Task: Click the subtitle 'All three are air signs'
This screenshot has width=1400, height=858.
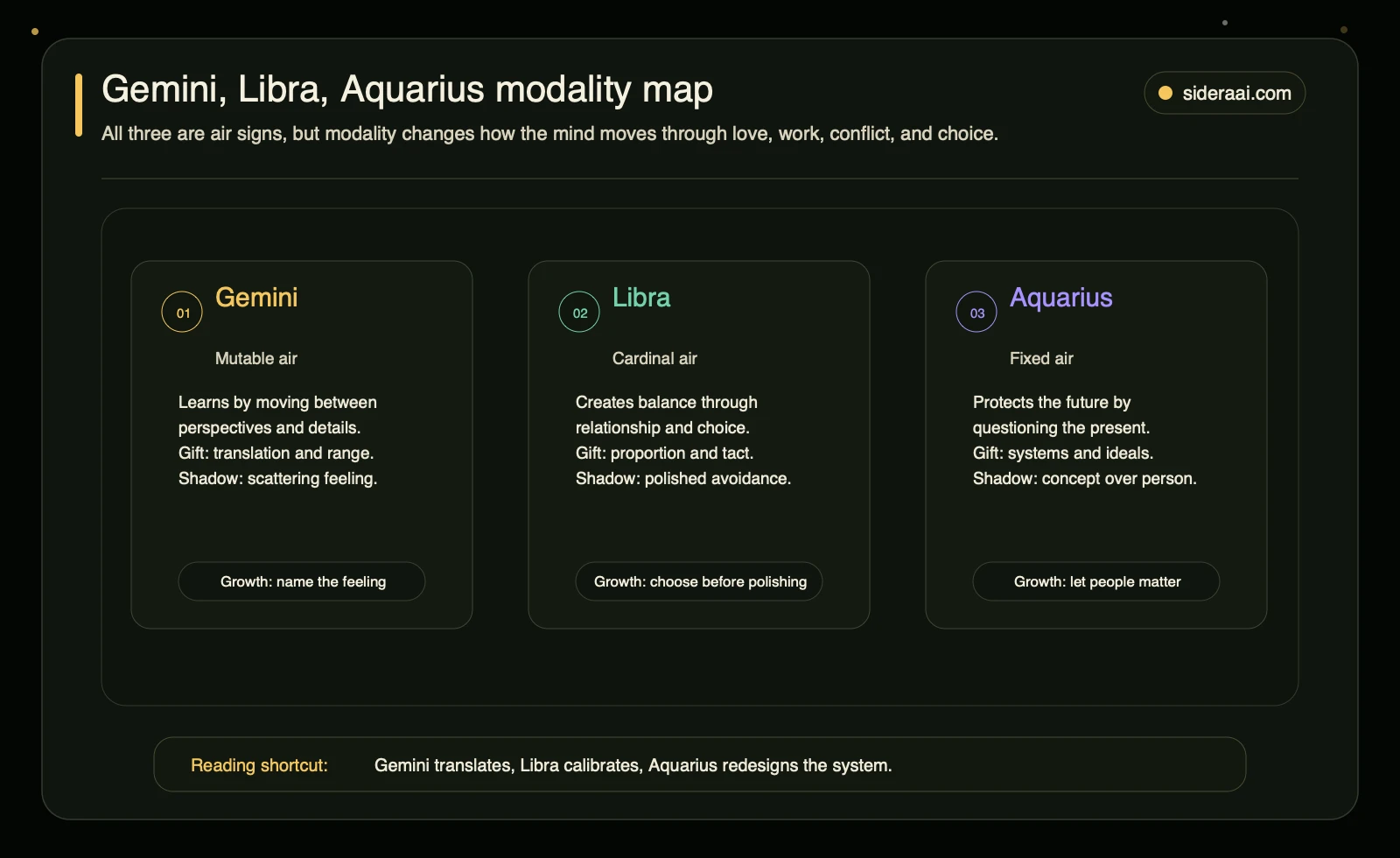Action: [x=549, y=133]
